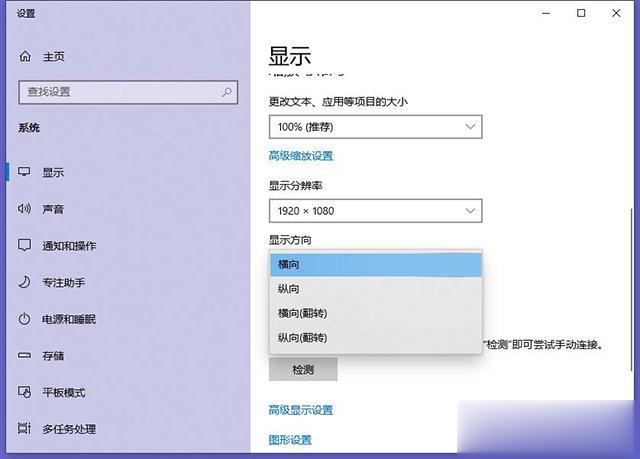Open the 1920 × 1080 resolution dropdown
This screenshot has height=459, width=640.
[x=376, y=211]
